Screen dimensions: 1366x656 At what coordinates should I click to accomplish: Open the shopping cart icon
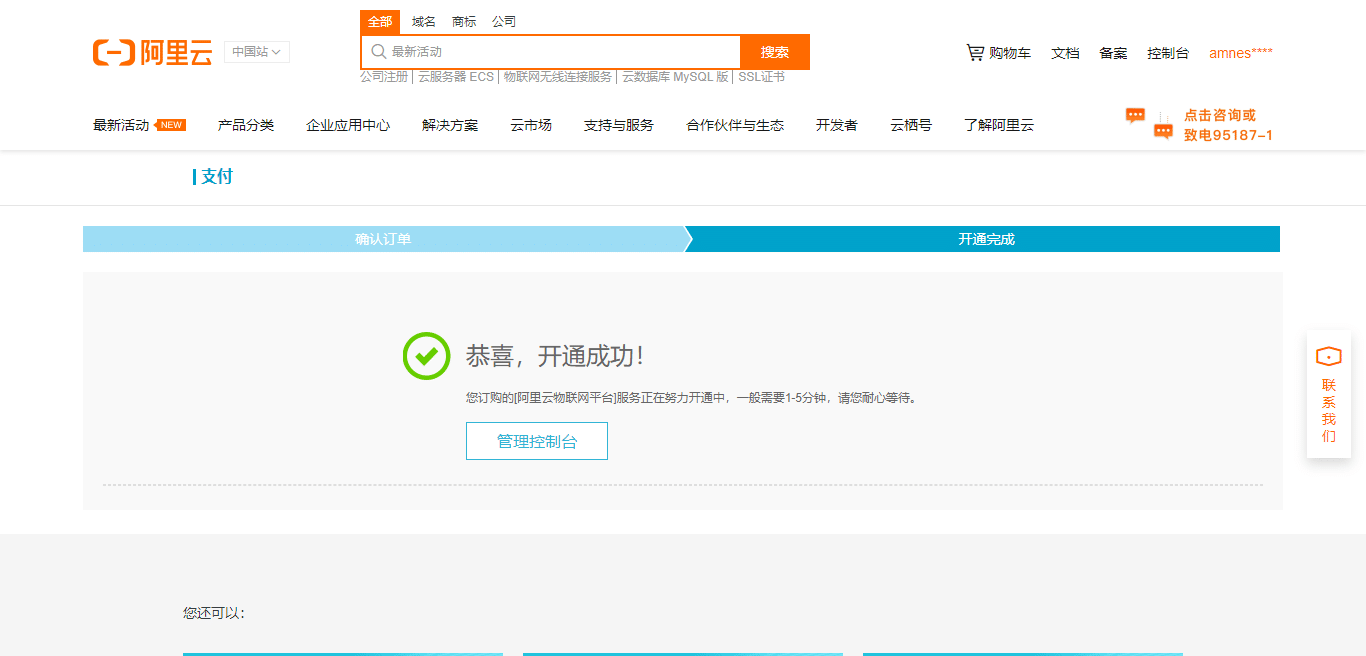pos(974,53)
